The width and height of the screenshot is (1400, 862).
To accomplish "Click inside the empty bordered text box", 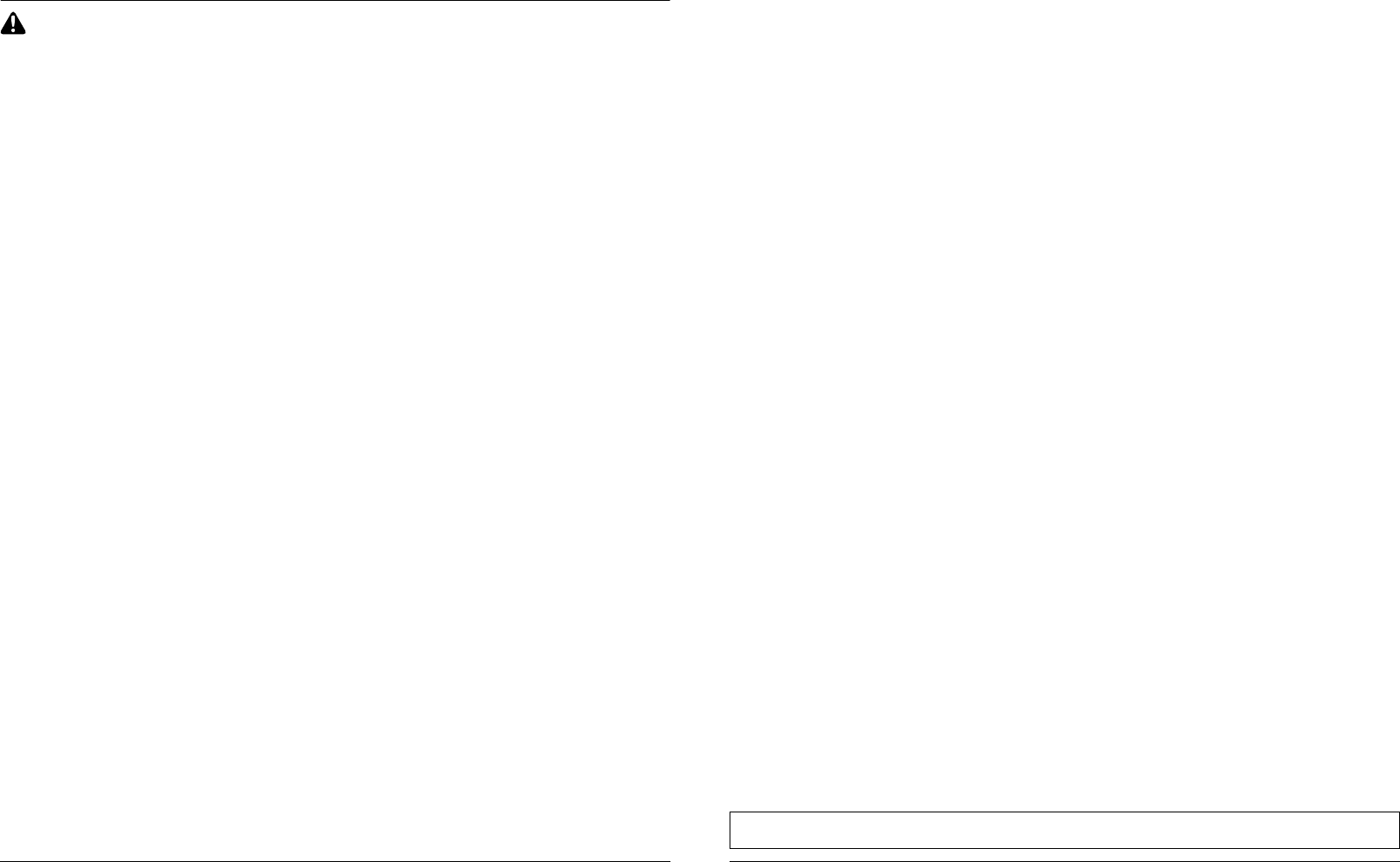I will [x=1064, y=830].
